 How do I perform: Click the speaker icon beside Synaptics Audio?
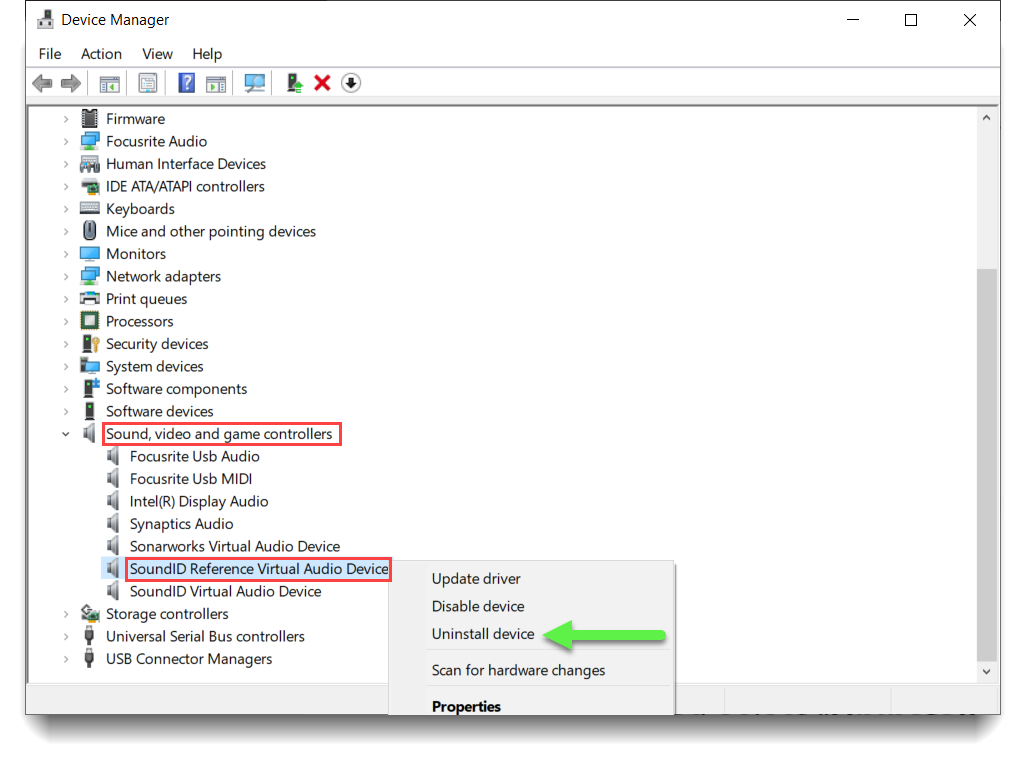coord(113,524)
